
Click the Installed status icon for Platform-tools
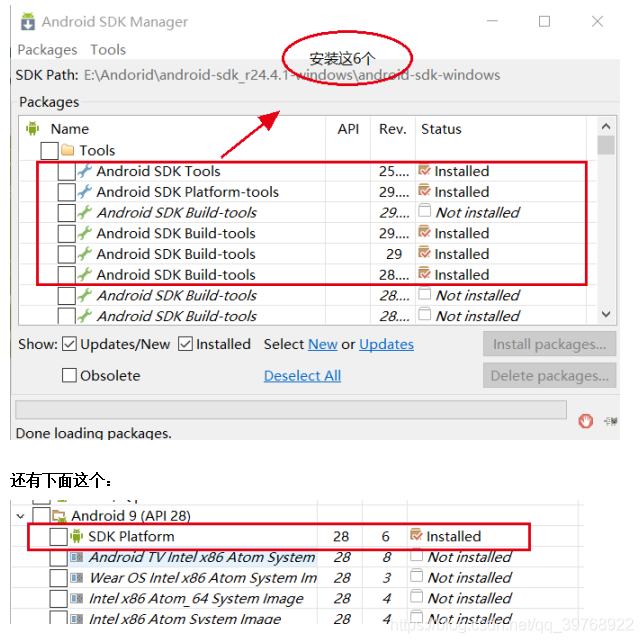(424, 191)
